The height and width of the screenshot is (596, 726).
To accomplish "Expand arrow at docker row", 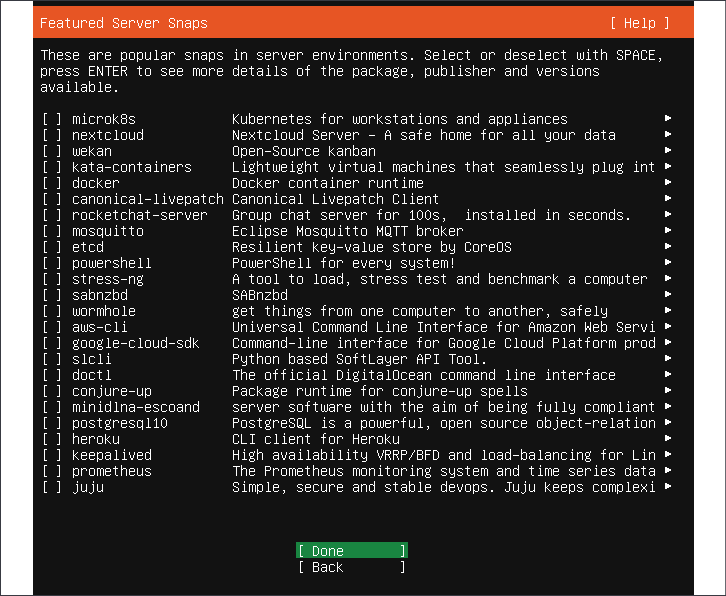I will (x=668, y=182).
